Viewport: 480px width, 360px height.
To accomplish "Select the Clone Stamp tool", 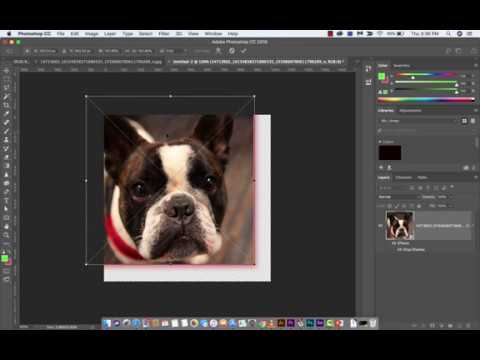I will [x=6, y=140].
